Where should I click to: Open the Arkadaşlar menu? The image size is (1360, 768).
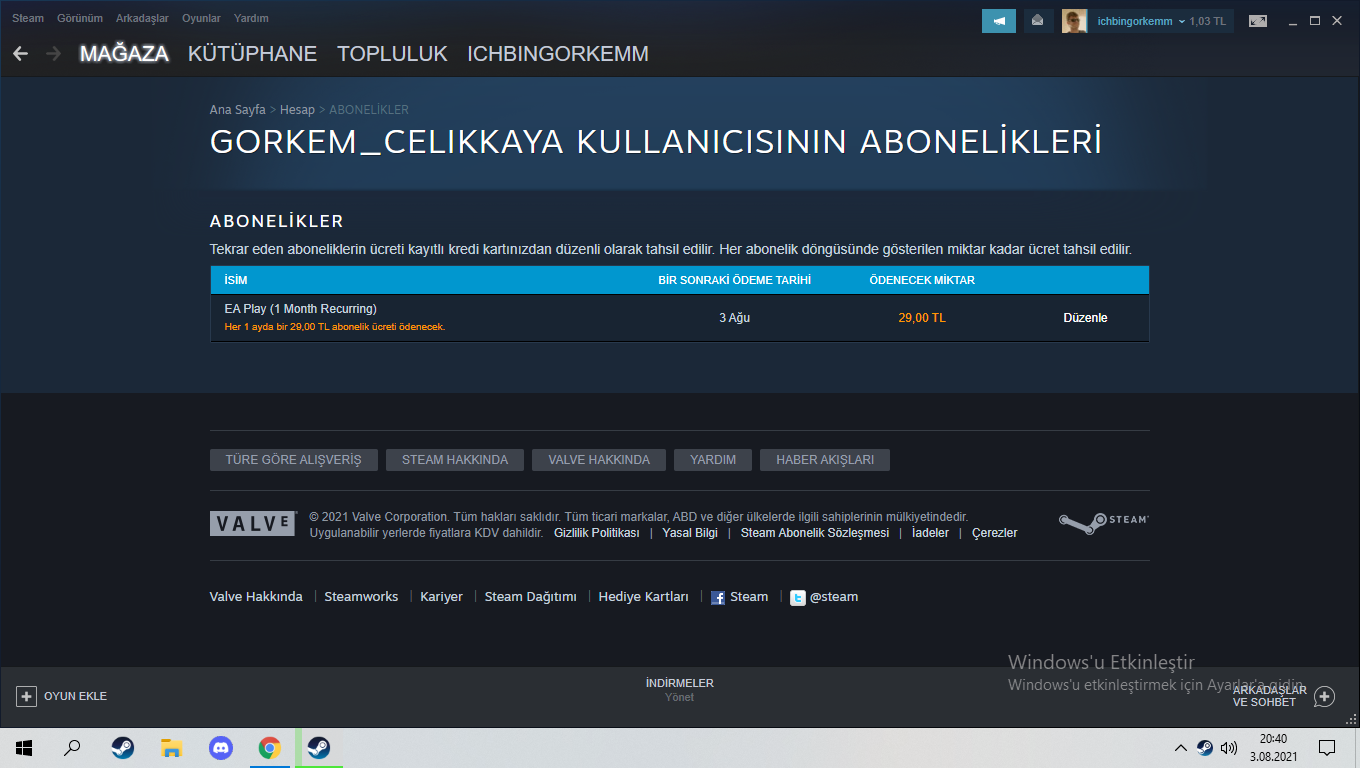[142, 18]
